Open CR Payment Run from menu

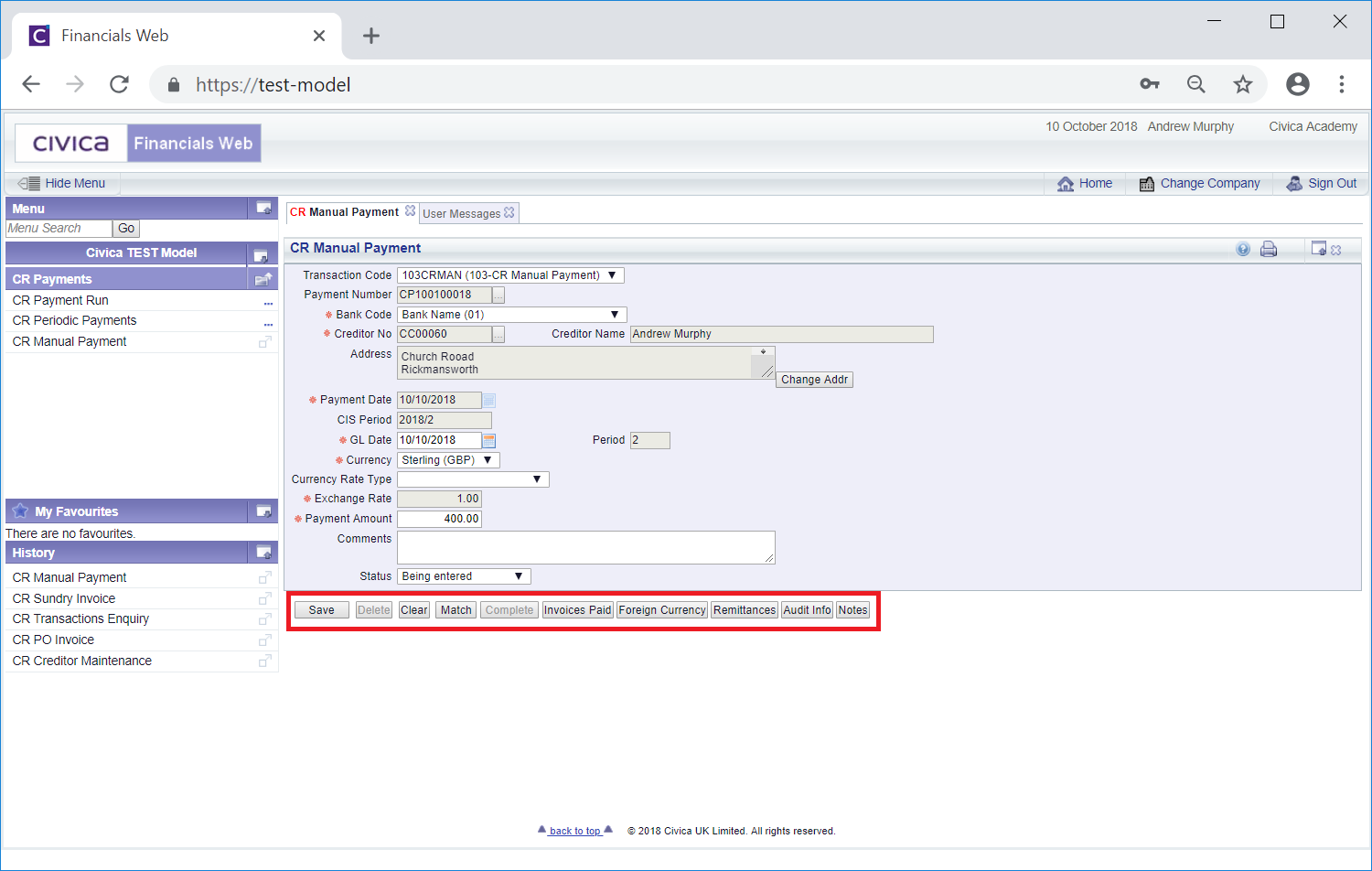[x=60, y=300]
